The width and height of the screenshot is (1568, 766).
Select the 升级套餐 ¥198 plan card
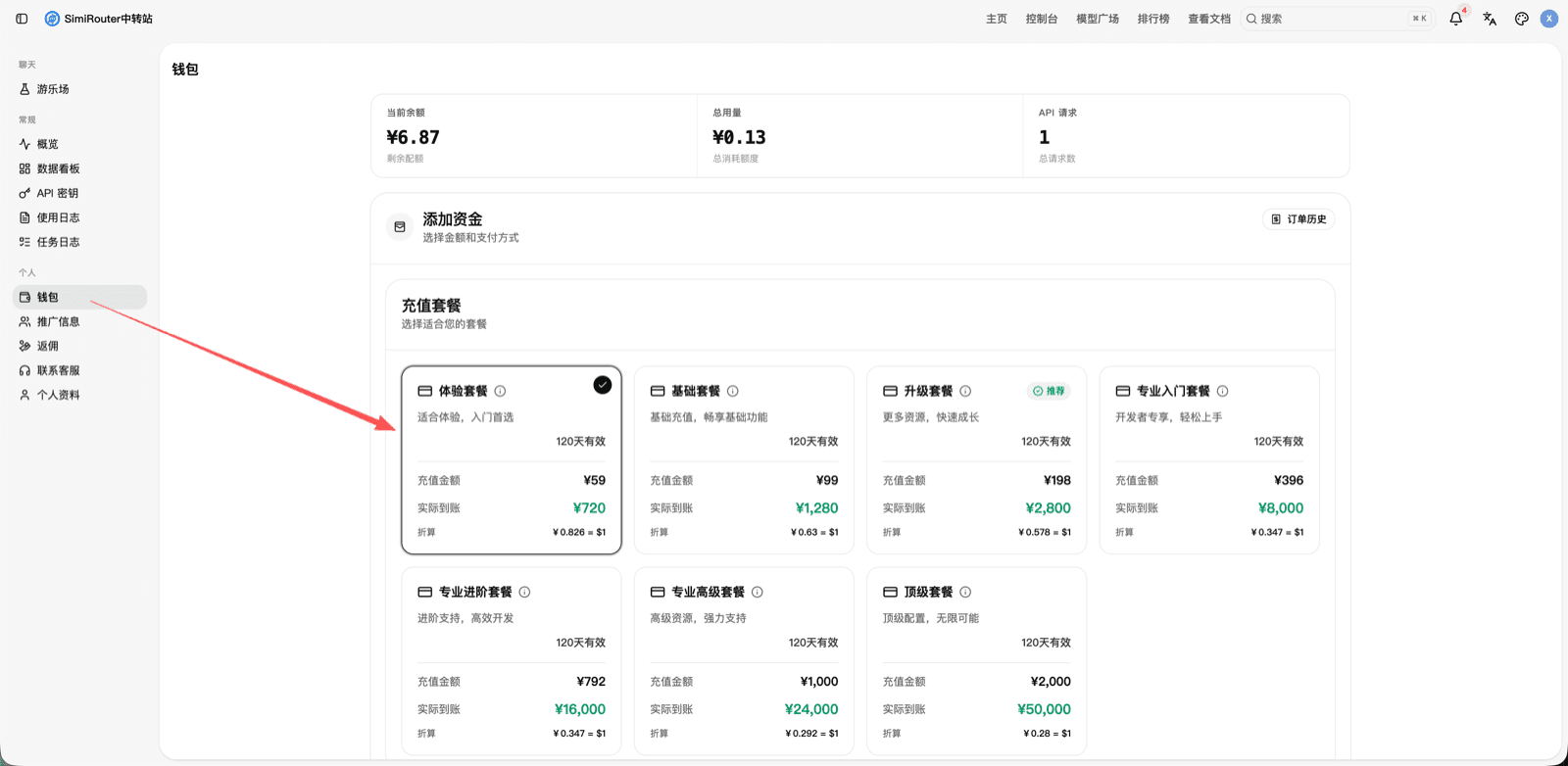[977, 460]
